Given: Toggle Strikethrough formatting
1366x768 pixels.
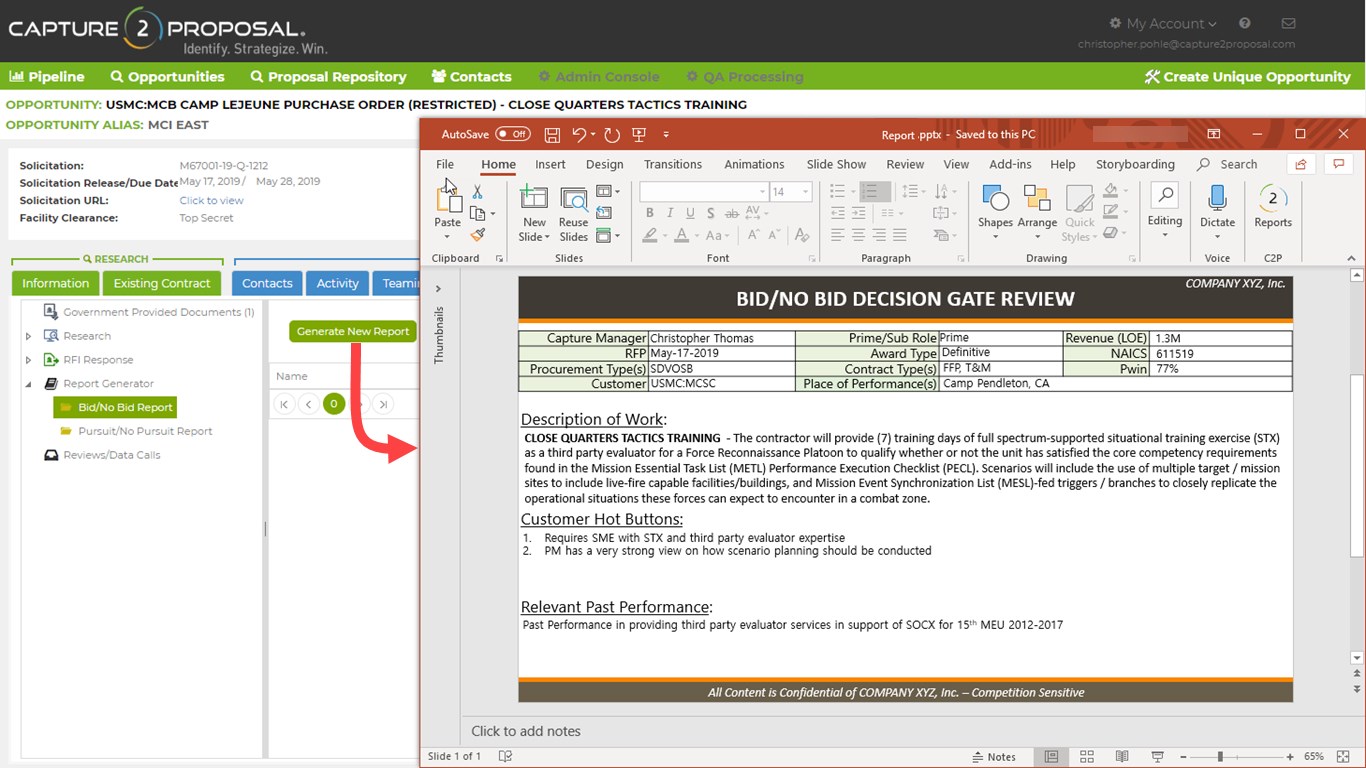Looking at the screenshot, I should [x=732, y=213].
